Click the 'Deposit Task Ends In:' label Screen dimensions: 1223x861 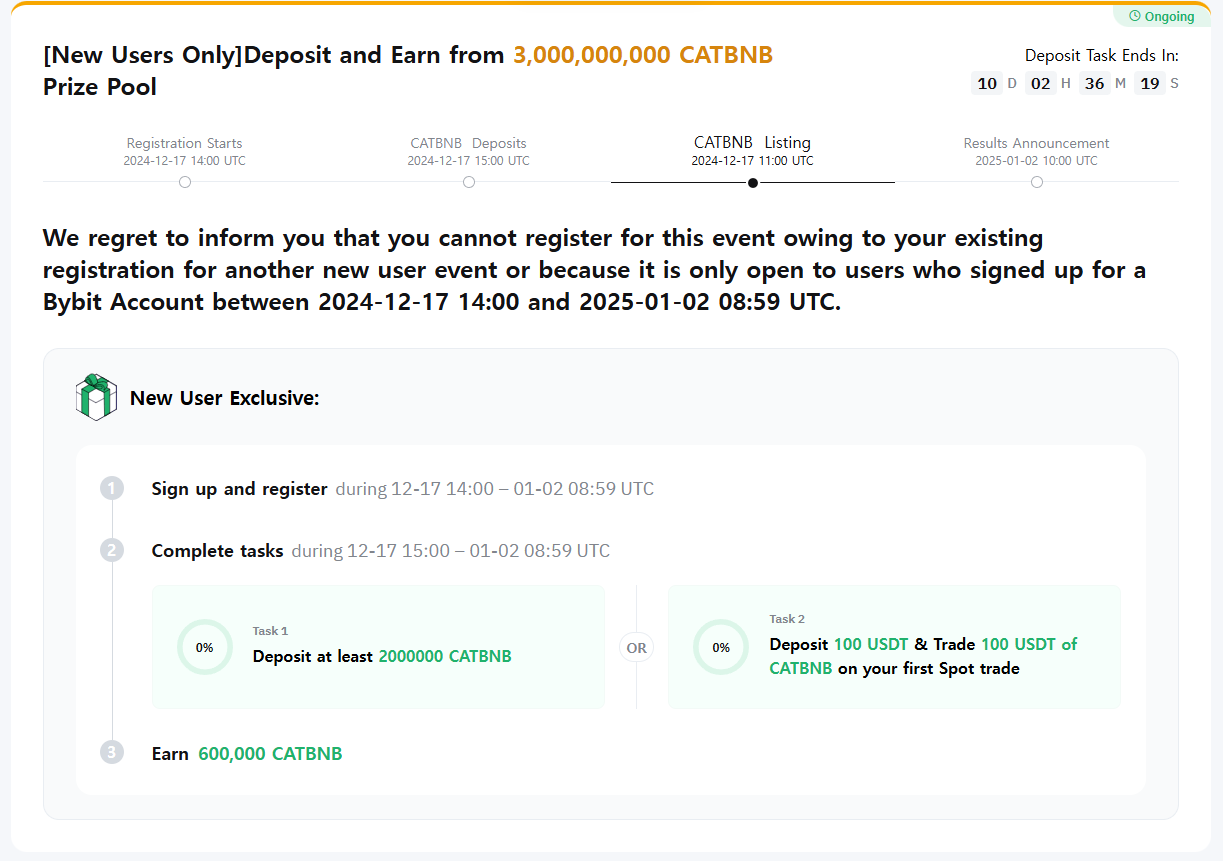[1102, 55]
